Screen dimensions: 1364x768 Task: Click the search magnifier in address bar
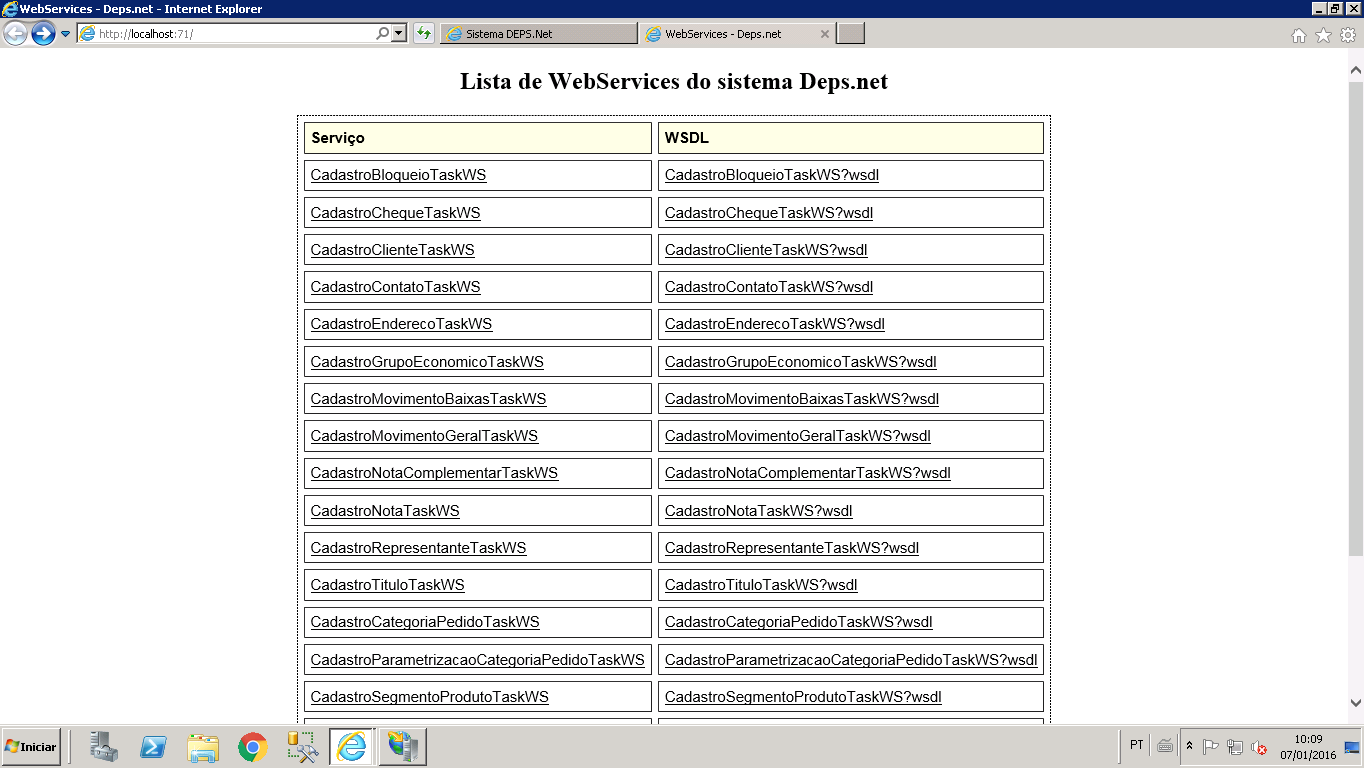[382, 33]
